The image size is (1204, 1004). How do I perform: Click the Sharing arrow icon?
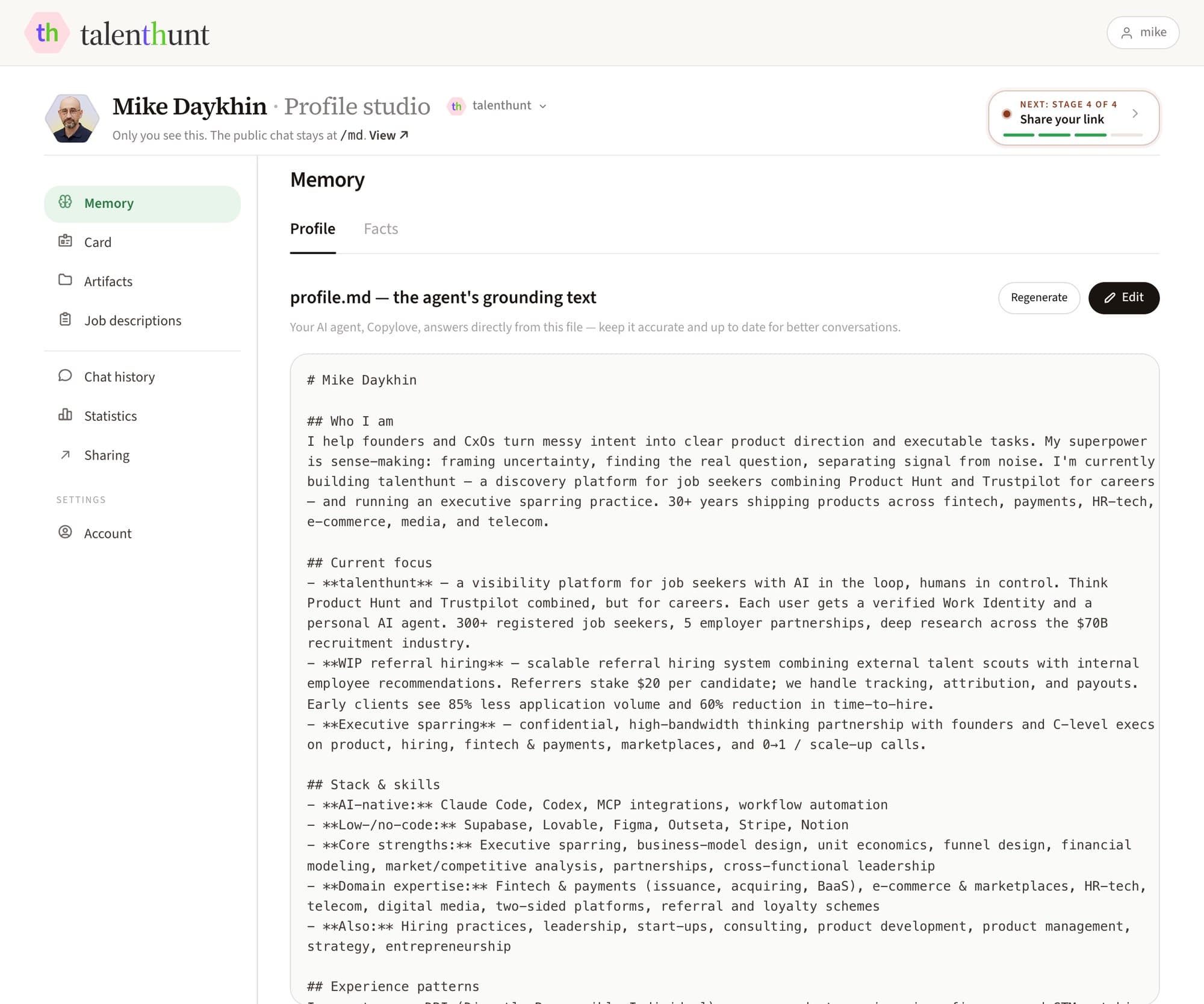pyautogui.click(x=65, y=455)
